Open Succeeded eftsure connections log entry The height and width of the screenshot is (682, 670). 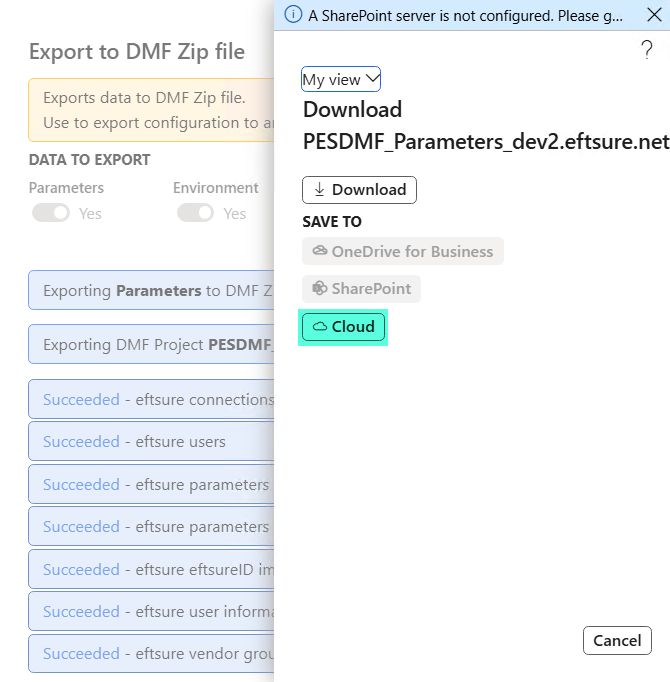tap(151, 399)
